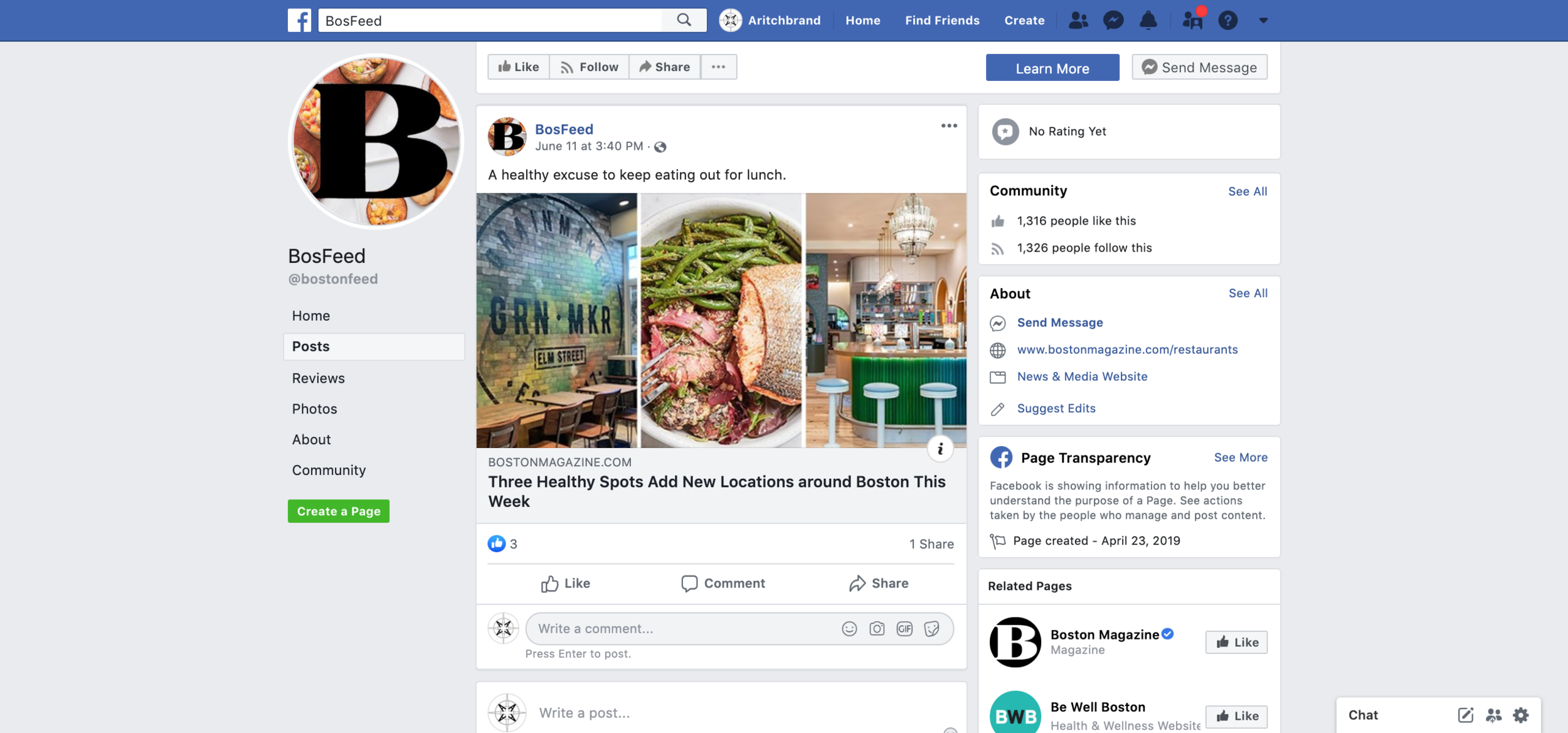Click Create in the top bar
Image resolution: width=1568 pixels, height=733 pixels.
pos(1024,21)
